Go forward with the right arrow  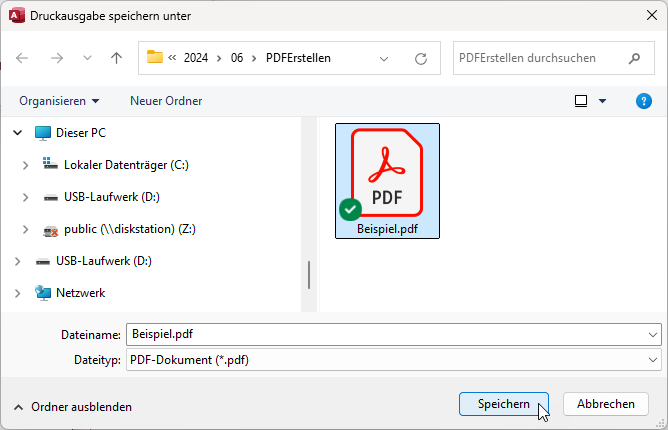57,58
